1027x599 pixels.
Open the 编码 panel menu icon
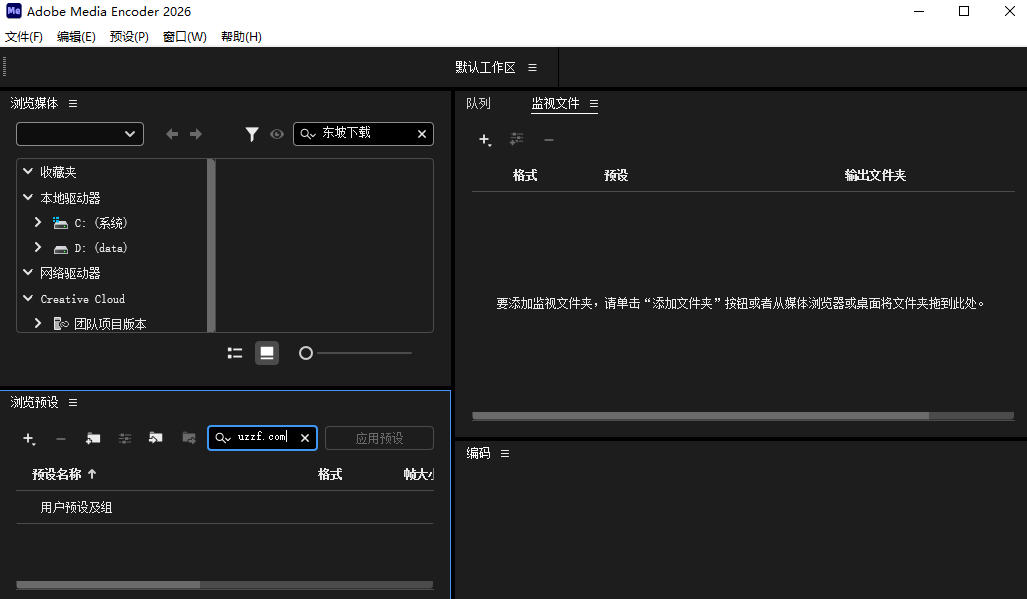[504, 453]
